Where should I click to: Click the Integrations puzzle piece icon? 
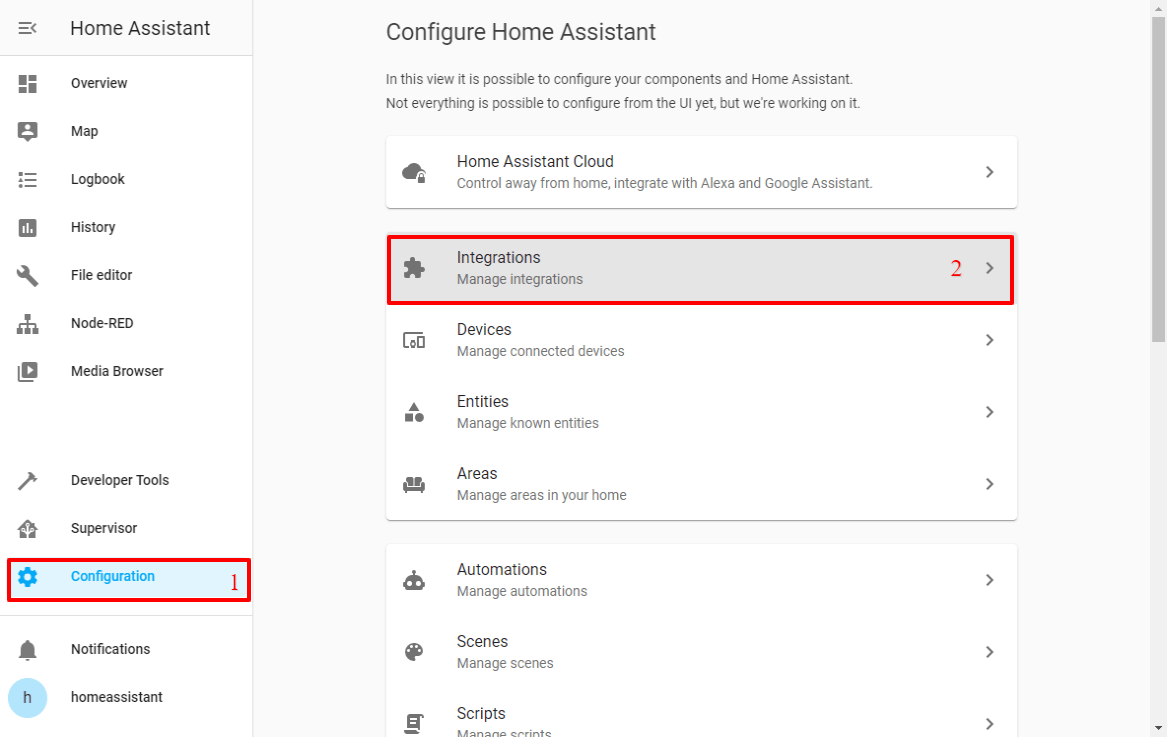coord(414,268)
